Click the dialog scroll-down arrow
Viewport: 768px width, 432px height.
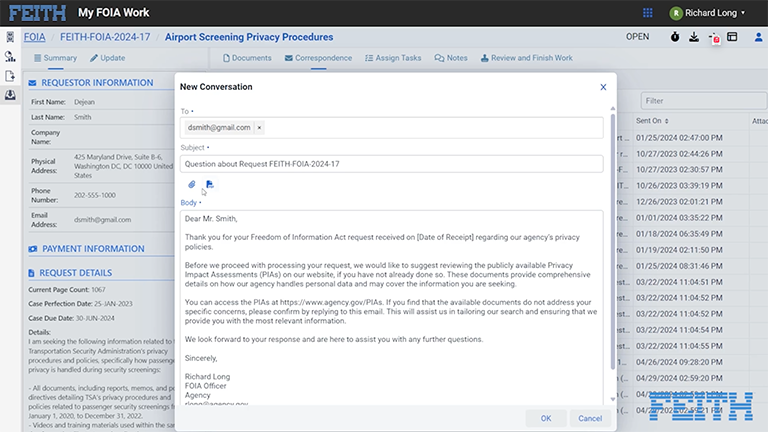(613, 399)
